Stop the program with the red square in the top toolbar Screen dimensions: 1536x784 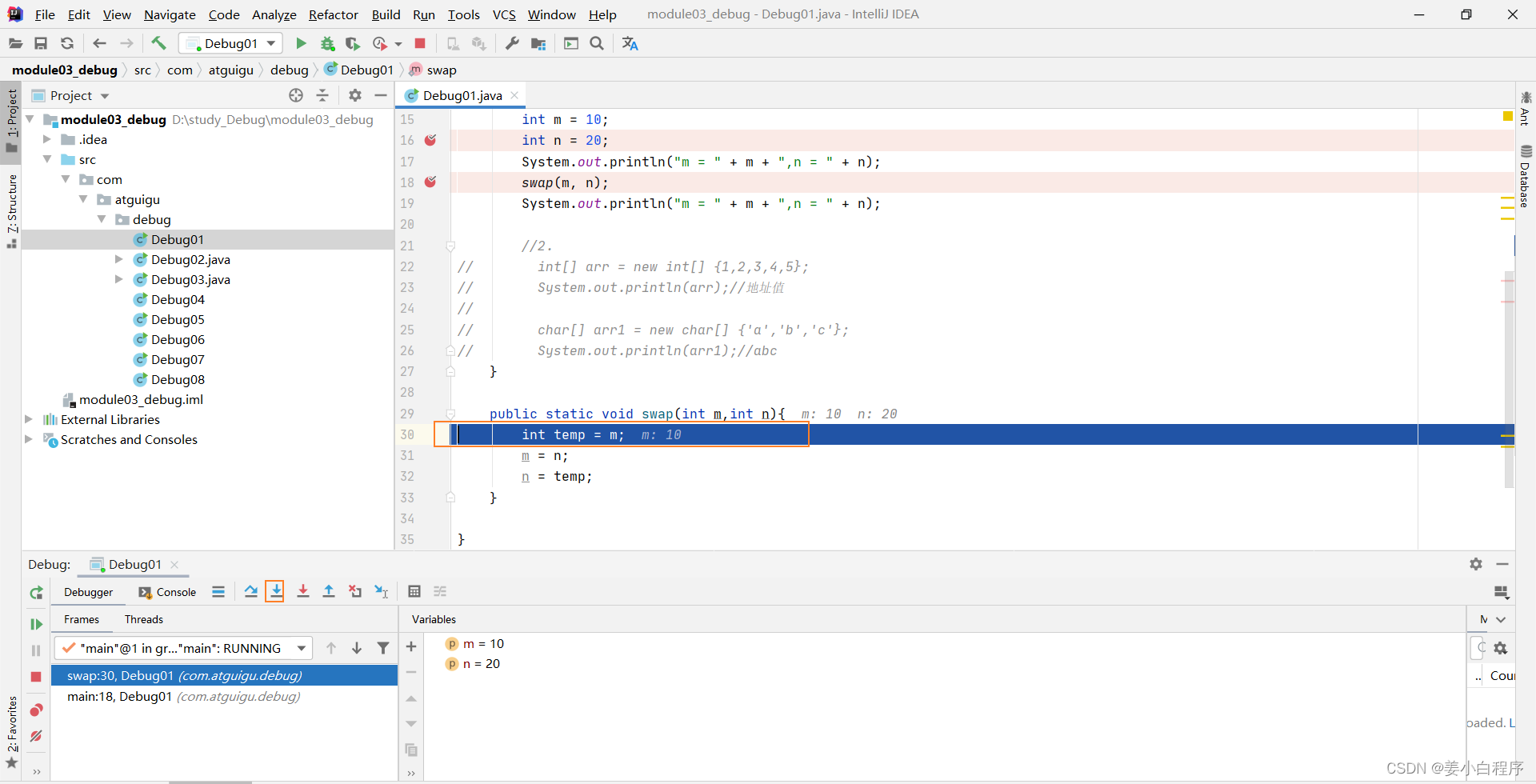click(x=420, y=43)
